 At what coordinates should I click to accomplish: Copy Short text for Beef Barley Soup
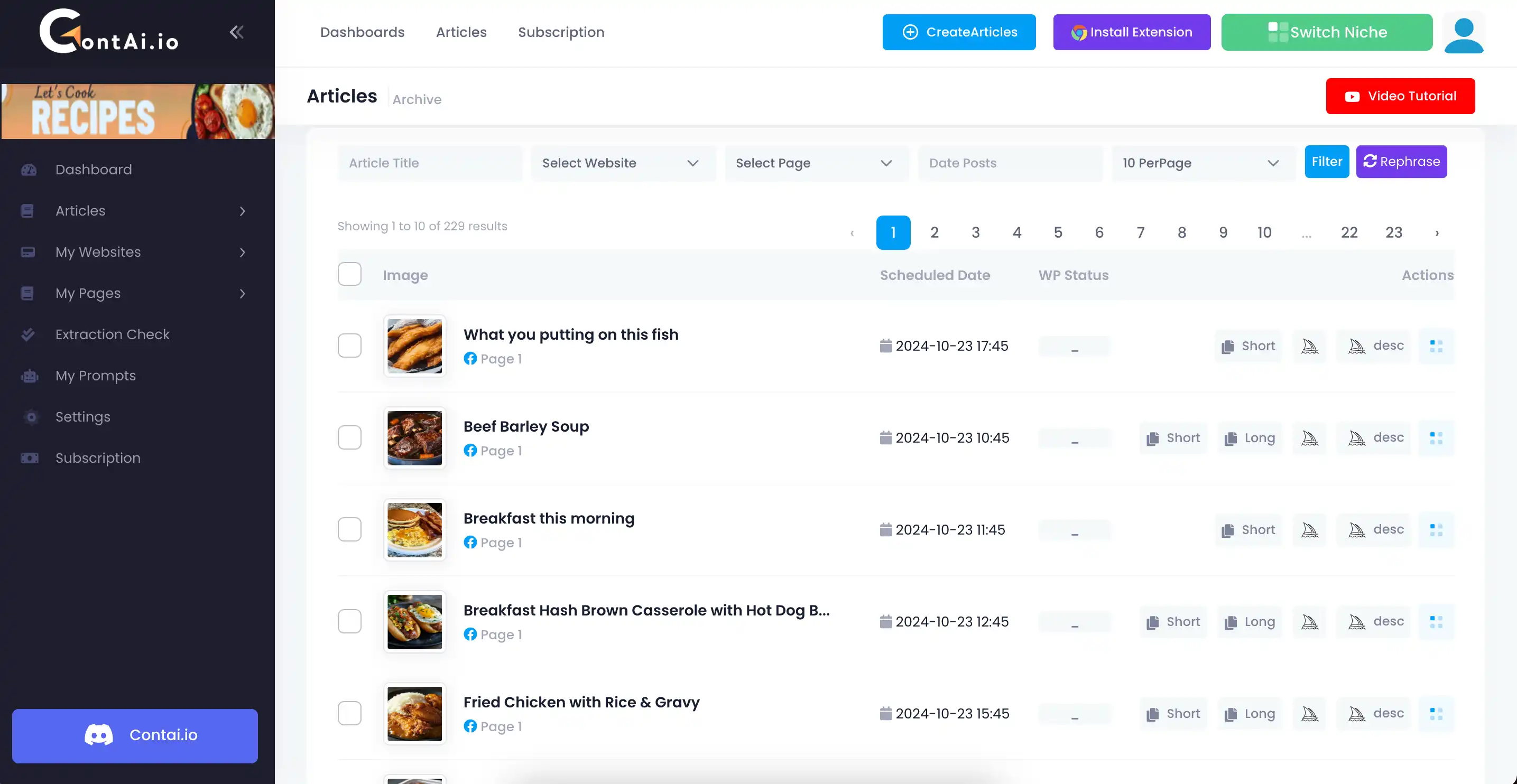click(1172, 437)
